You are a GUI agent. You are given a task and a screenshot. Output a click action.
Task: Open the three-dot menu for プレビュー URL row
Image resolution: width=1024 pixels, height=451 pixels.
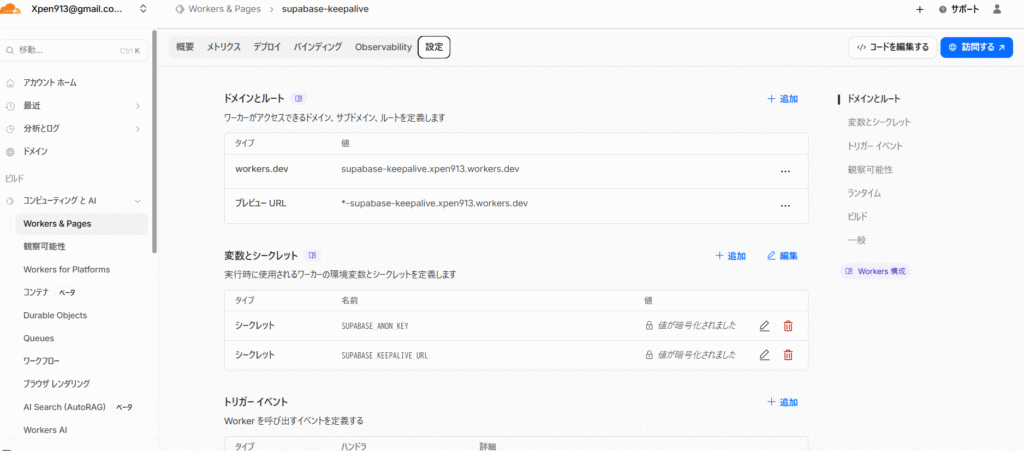point(785,205)
